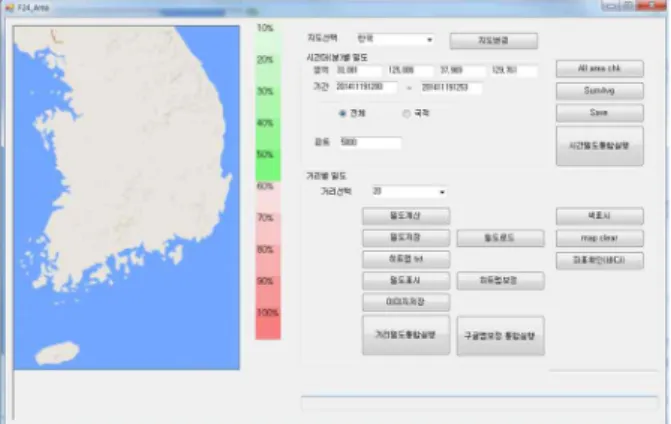Click the area field showing 125.00
Screen dimensions: 671x424
pyautogui.click(x=410, y=70)
